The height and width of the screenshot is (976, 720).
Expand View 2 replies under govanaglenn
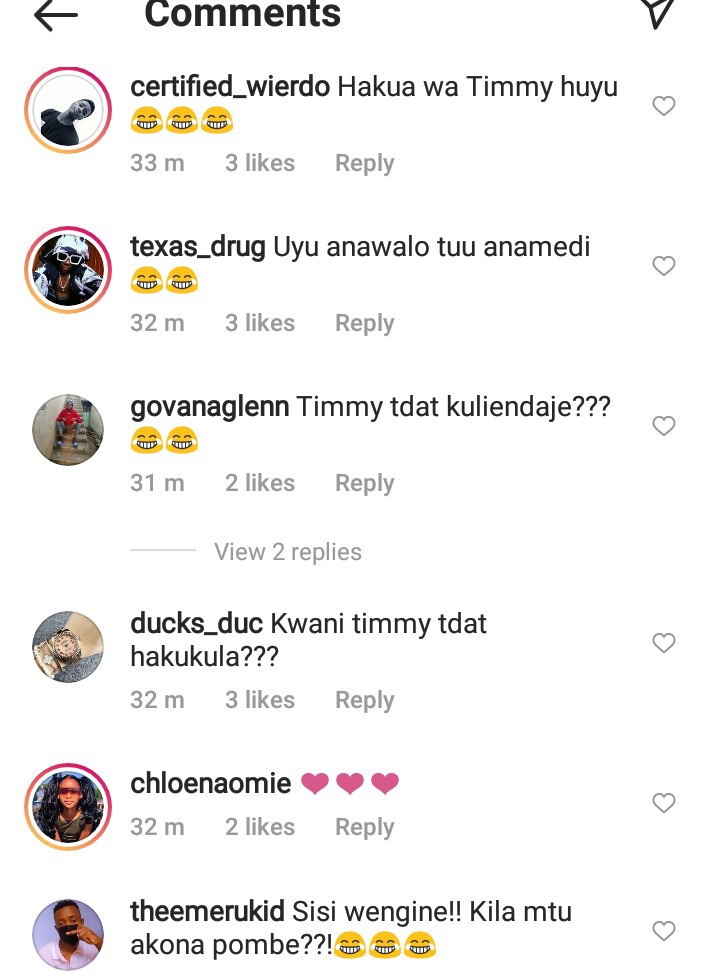[x=288, y=551]
